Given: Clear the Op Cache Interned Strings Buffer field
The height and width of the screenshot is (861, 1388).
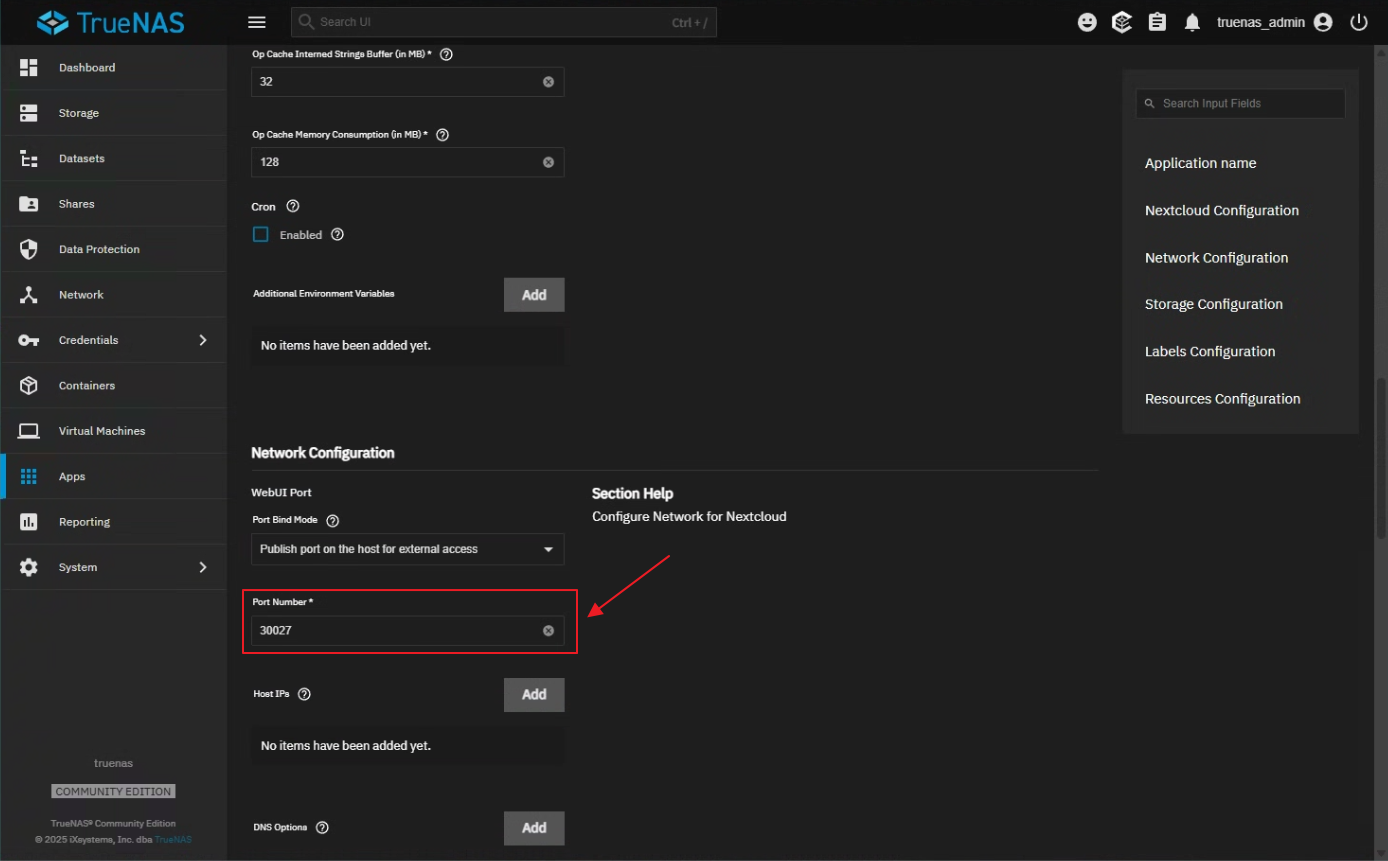Looking at the screenshot, I should tap(548, 82).
